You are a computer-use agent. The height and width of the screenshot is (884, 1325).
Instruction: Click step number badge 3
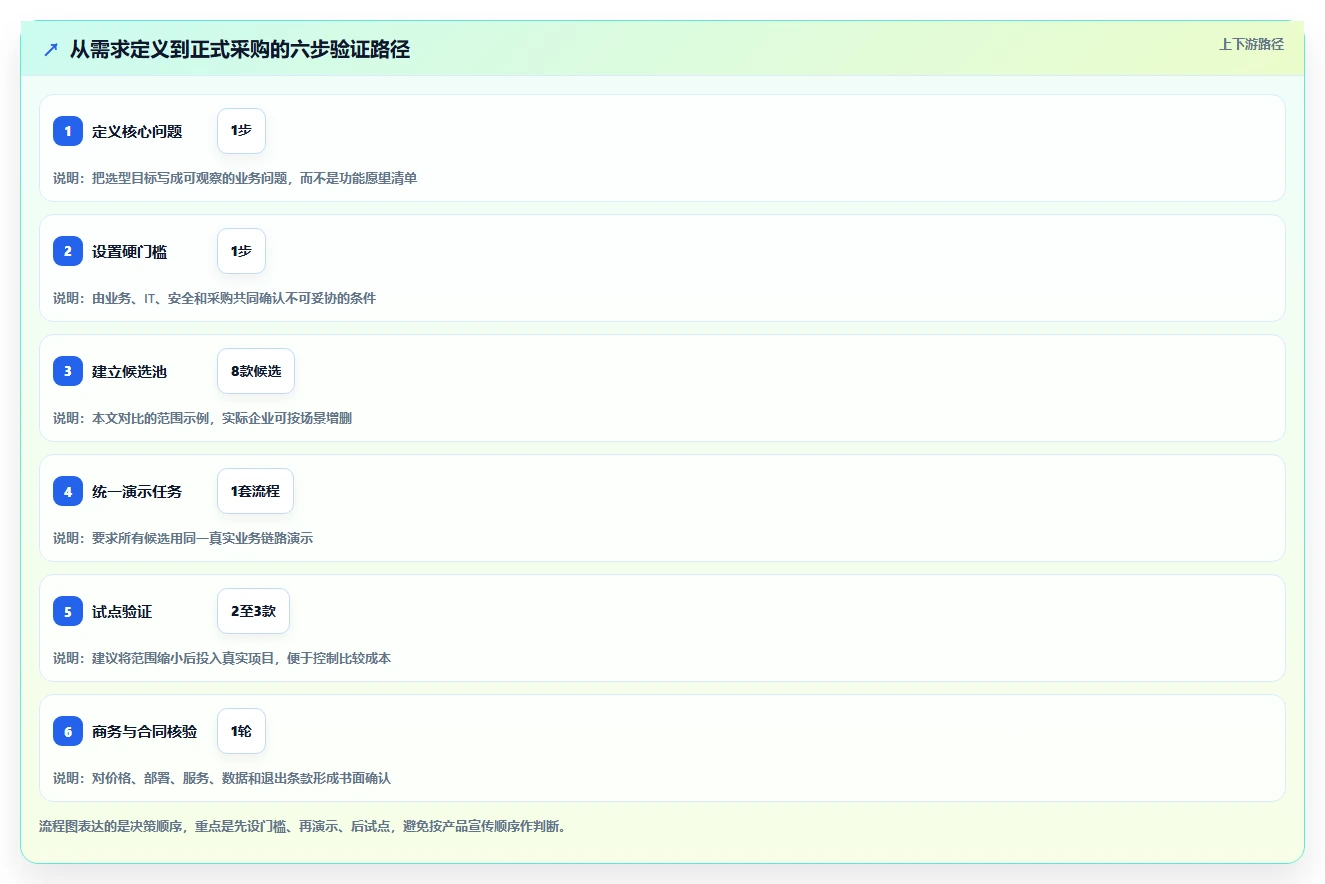click(x=68, y=371)
